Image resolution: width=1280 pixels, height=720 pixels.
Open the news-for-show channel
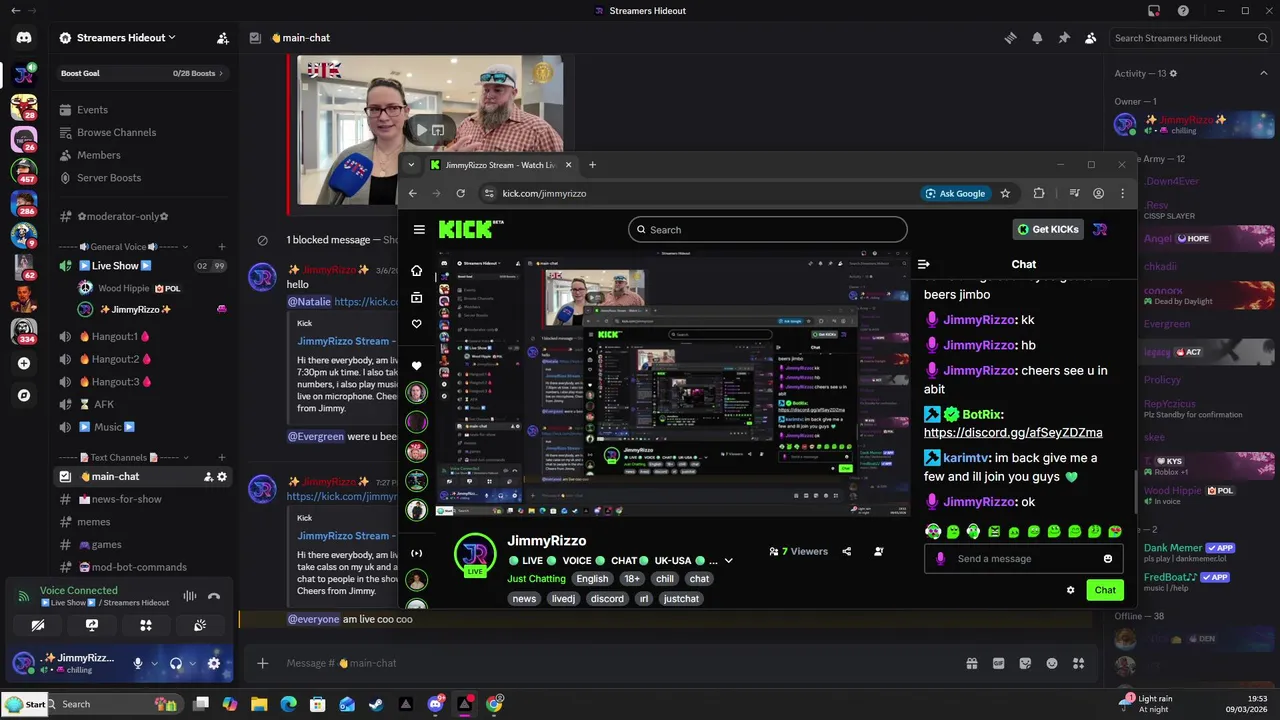(142, 499)
